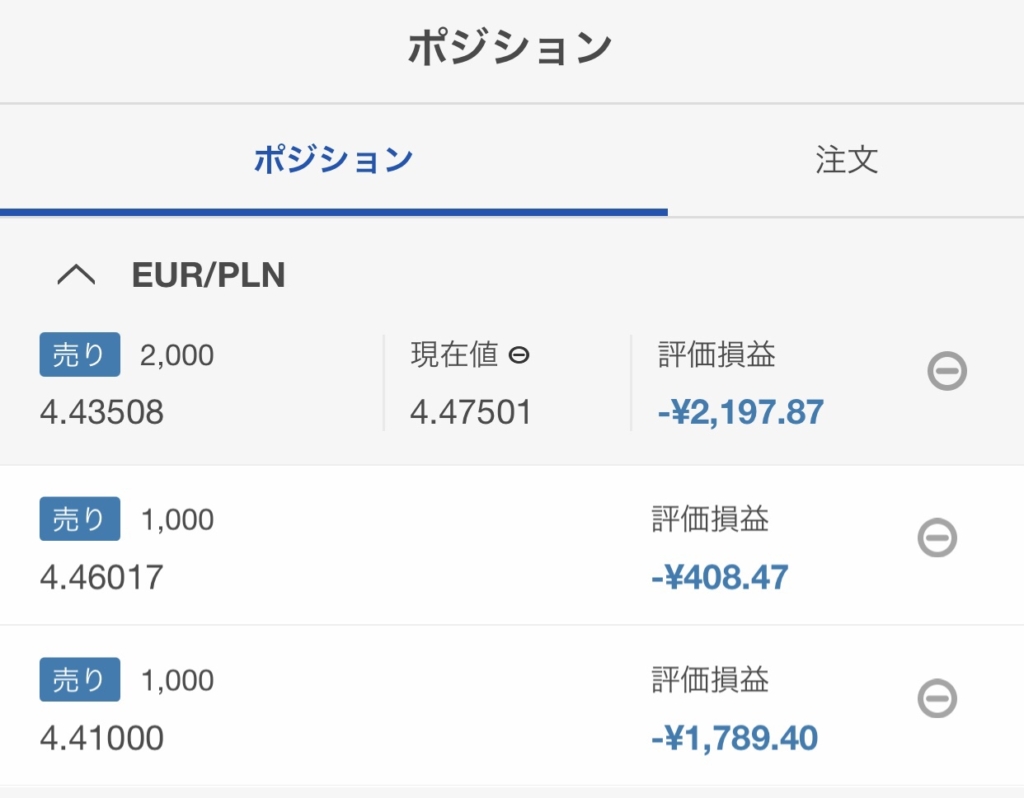
Task: Tap the 現在値 label
Action: (453, 355)
